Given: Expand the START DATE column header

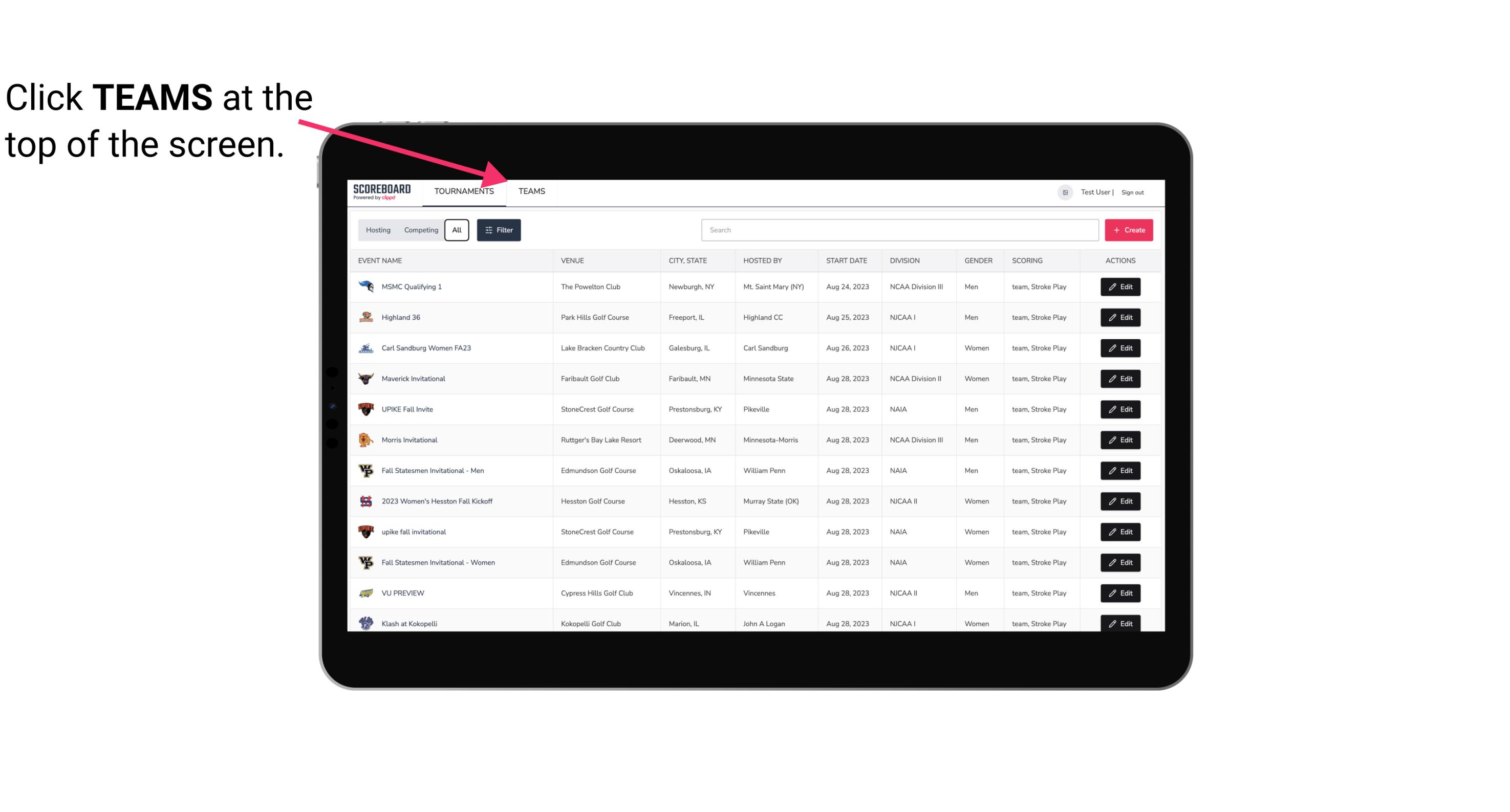Looking at the screenshot, I should click(x=846, y=260).
